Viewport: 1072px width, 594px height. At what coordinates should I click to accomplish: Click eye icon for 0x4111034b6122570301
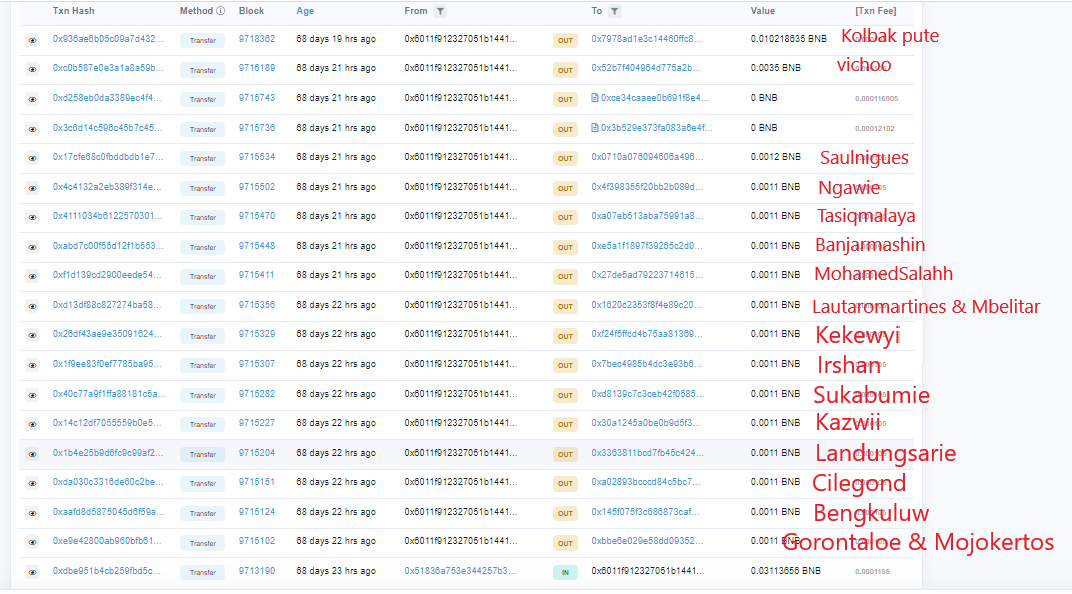32,217
